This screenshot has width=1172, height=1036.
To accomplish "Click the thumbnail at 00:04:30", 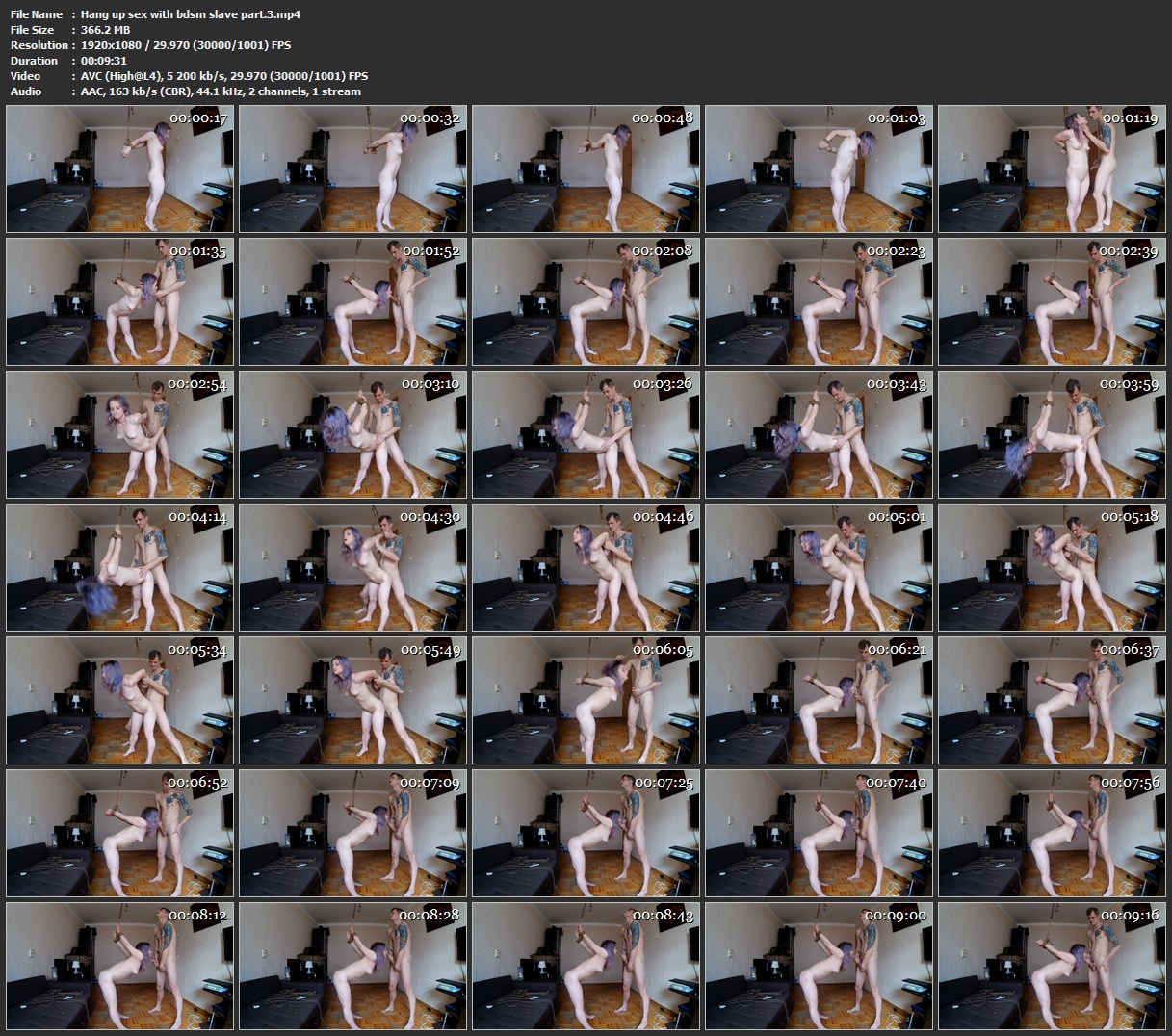I will 352,568.
